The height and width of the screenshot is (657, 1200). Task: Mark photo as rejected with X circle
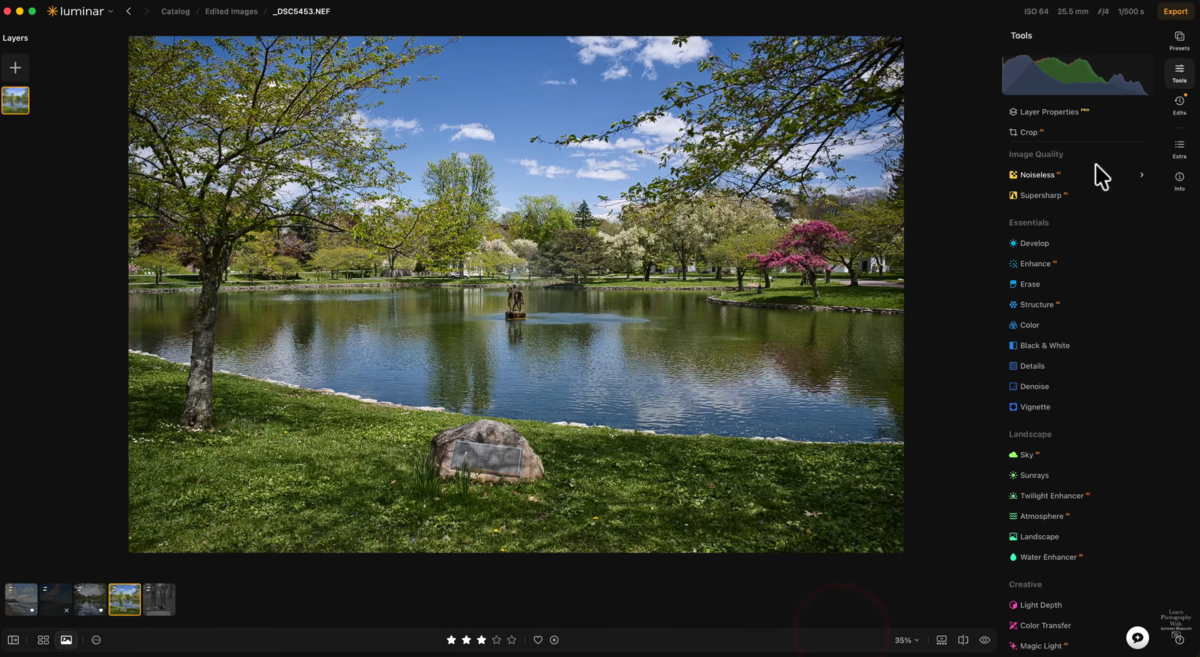point(554,640)
